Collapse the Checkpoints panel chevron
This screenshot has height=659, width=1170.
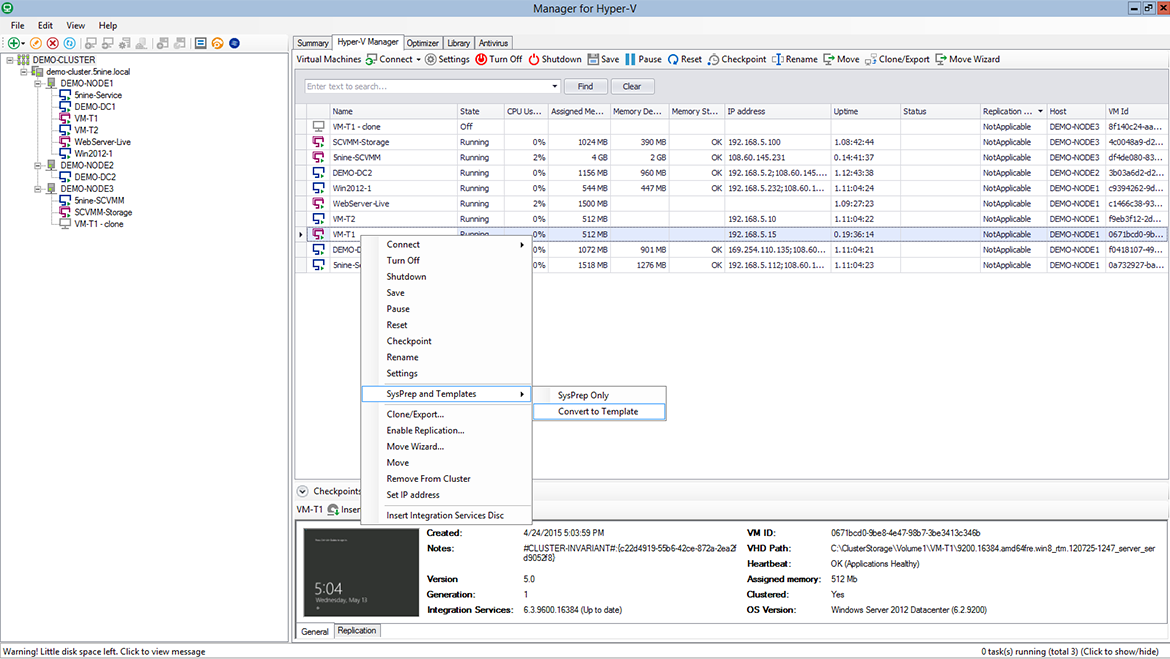tap(303, 491)
